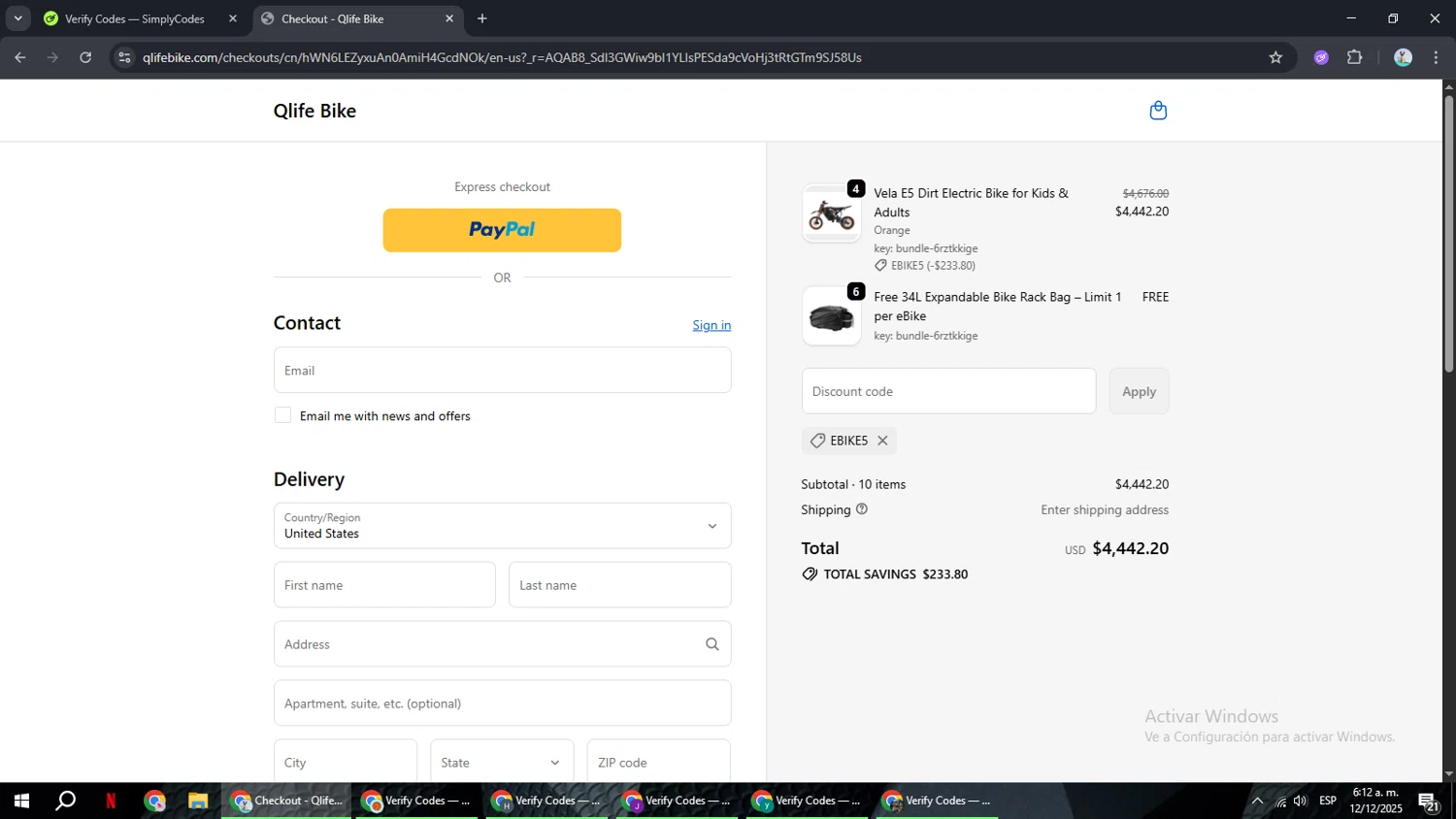1456x819 pixels.
Task: Focus the City field
Action: coord(346,762)
